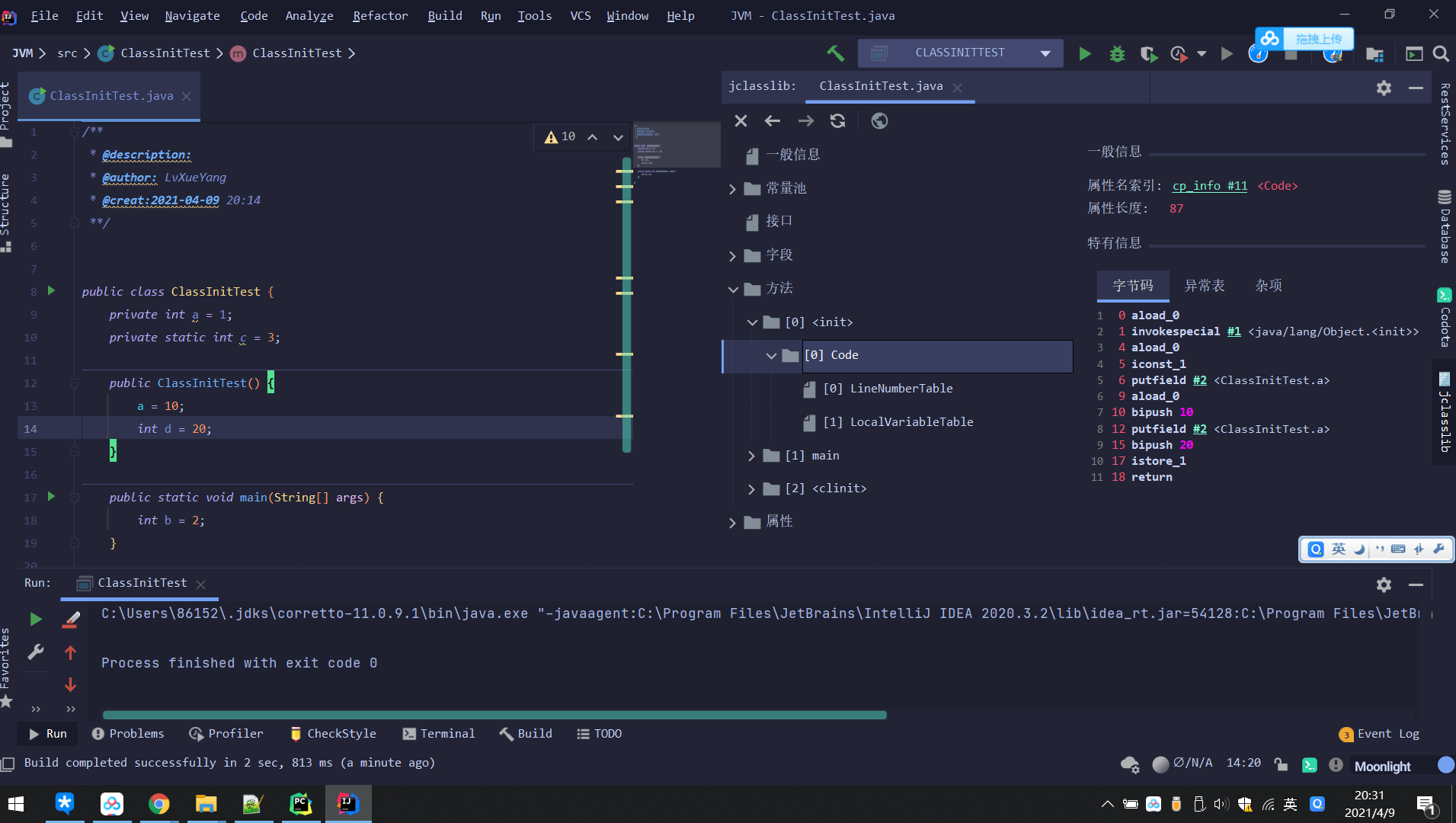Image resolution: width=1456 pixels, height=823 pixels.
Task: Go back in jclasslib viewer
Action: coord(773,120)
